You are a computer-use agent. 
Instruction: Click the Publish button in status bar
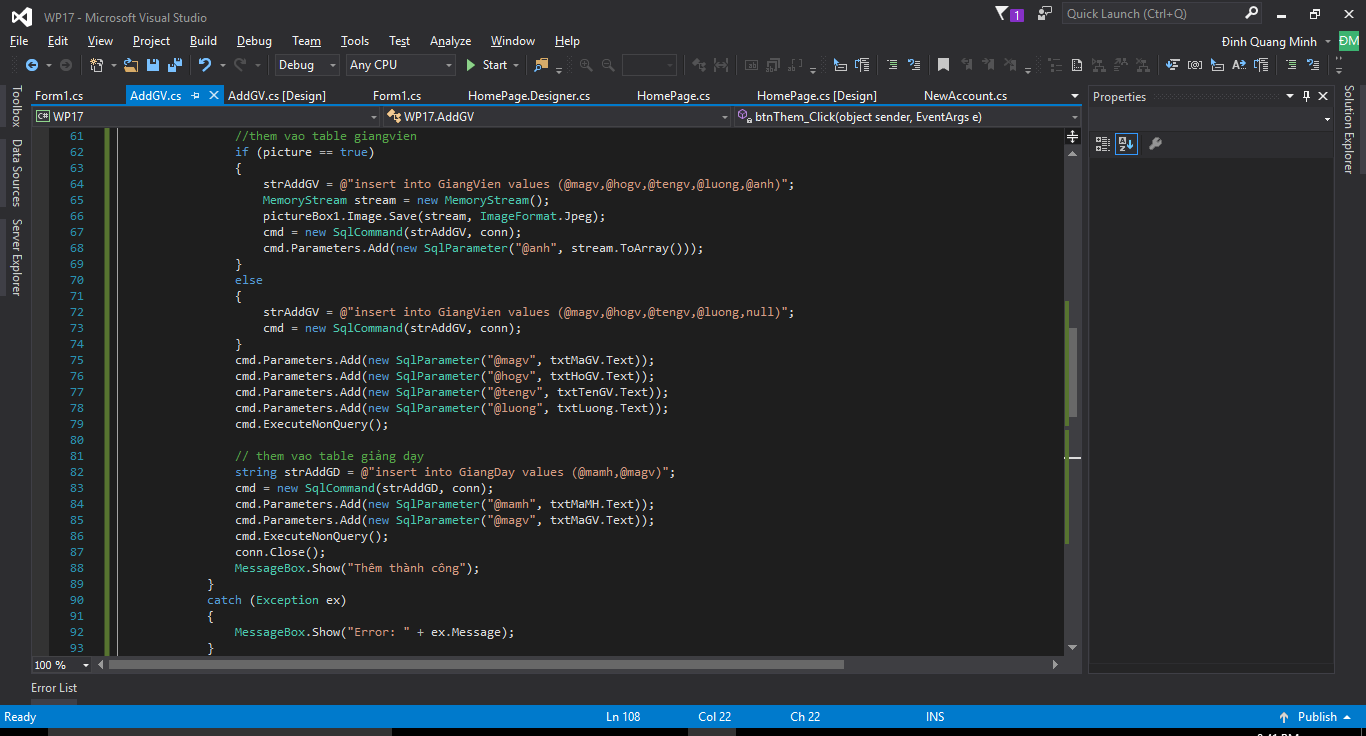(x=1317, y=717)
